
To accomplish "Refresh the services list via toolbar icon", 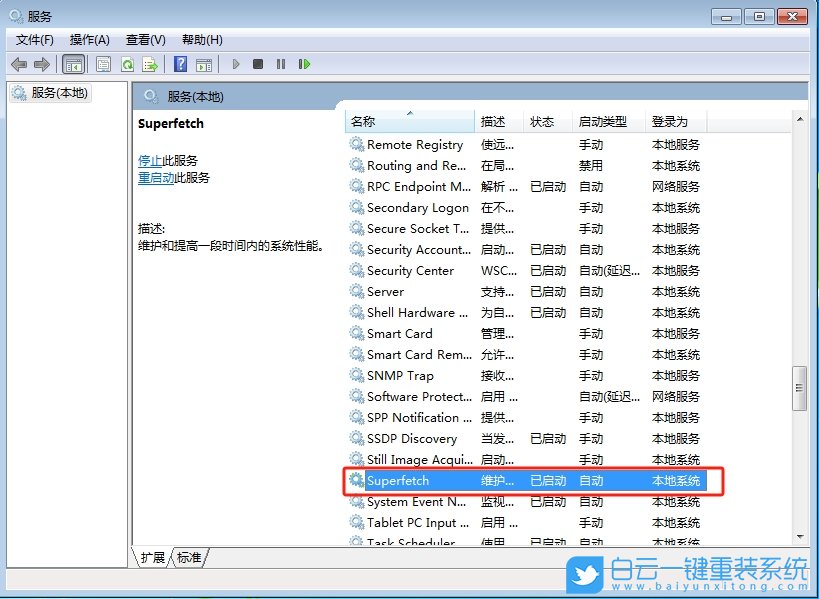I will click(128, 64).
